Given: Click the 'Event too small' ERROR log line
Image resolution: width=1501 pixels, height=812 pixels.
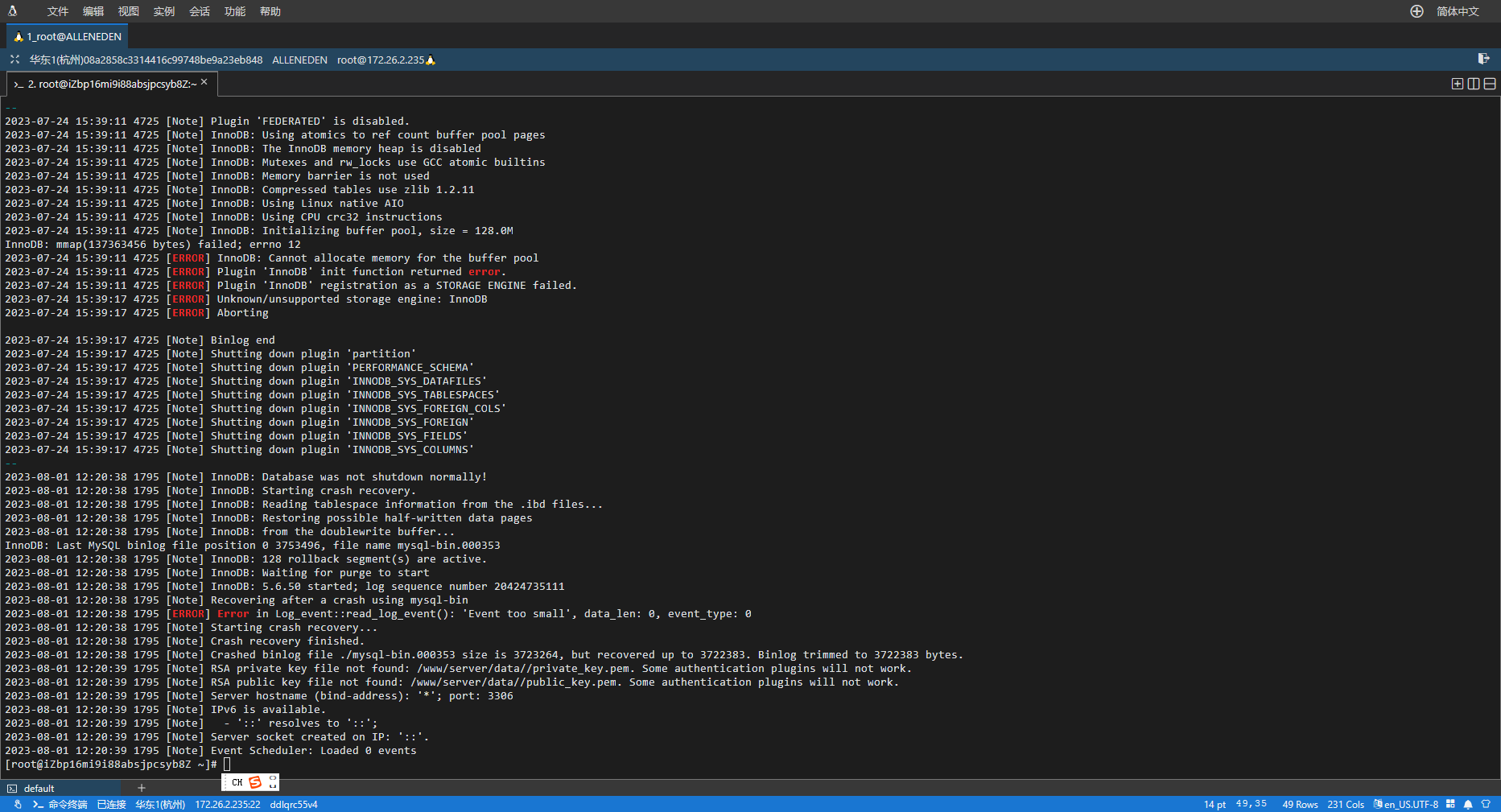Looking at the screenshot, I should point(378,614).
